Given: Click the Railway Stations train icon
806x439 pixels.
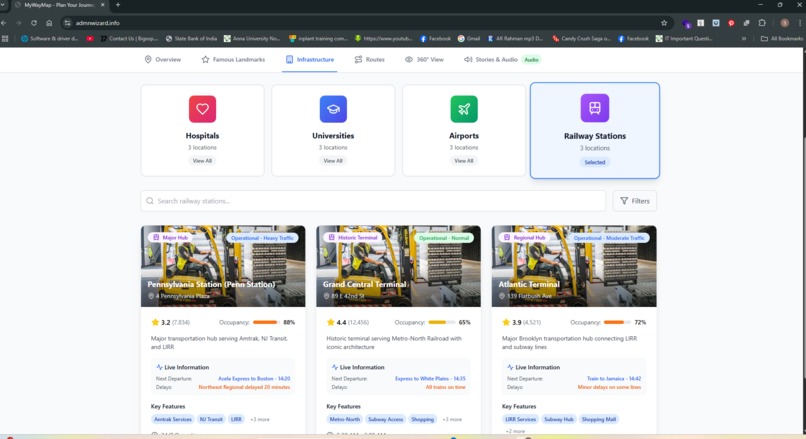Looking at the screenshot, I should click(x=595, y=108).
